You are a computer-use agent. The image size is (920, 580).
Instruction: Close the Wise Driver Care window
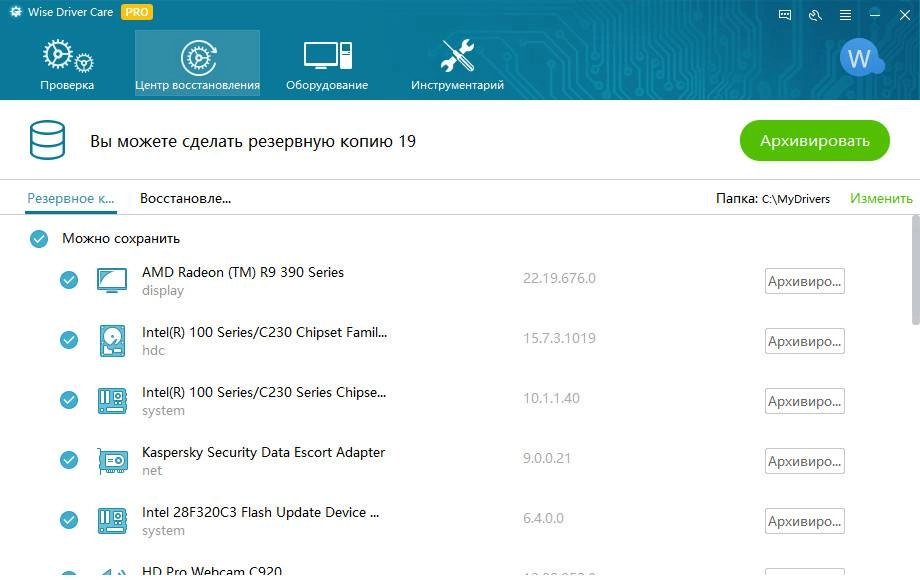(x=905, y=15)
